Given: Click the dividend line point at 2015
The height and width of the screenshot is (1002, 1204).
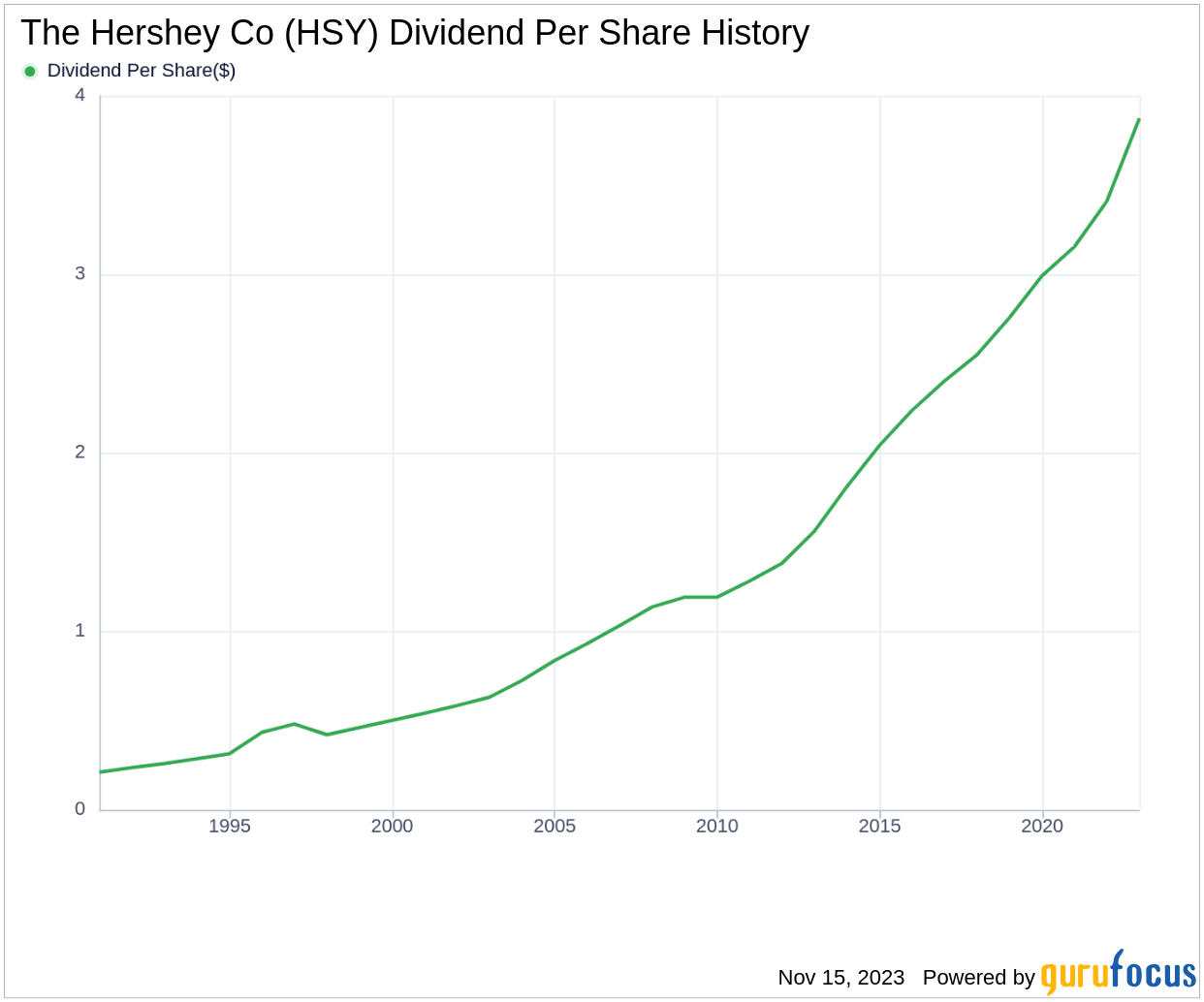Looking at the screenshot, I should 879,446.
